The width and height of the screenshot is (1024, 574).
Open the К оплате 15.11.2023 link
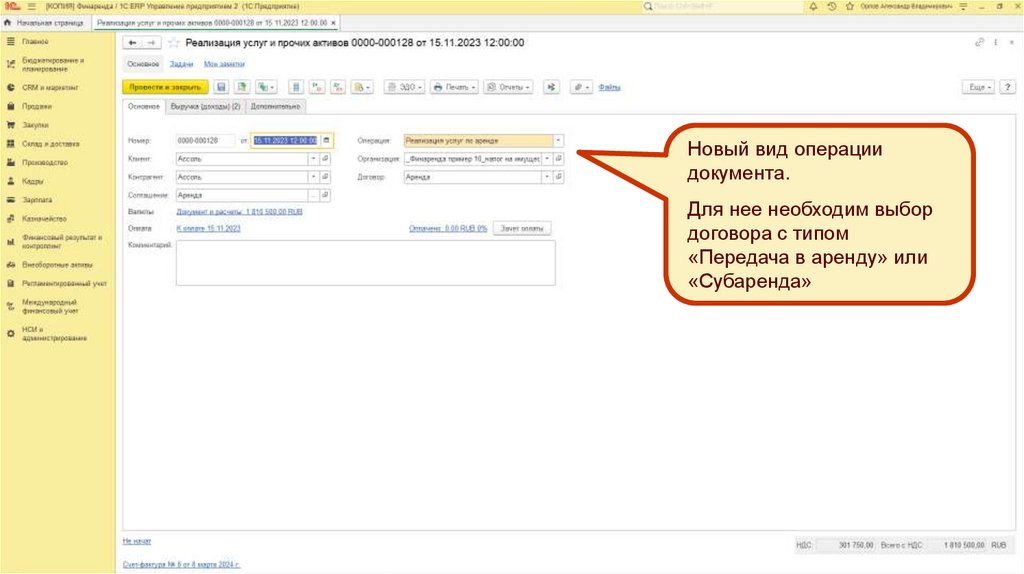(208, 229)
